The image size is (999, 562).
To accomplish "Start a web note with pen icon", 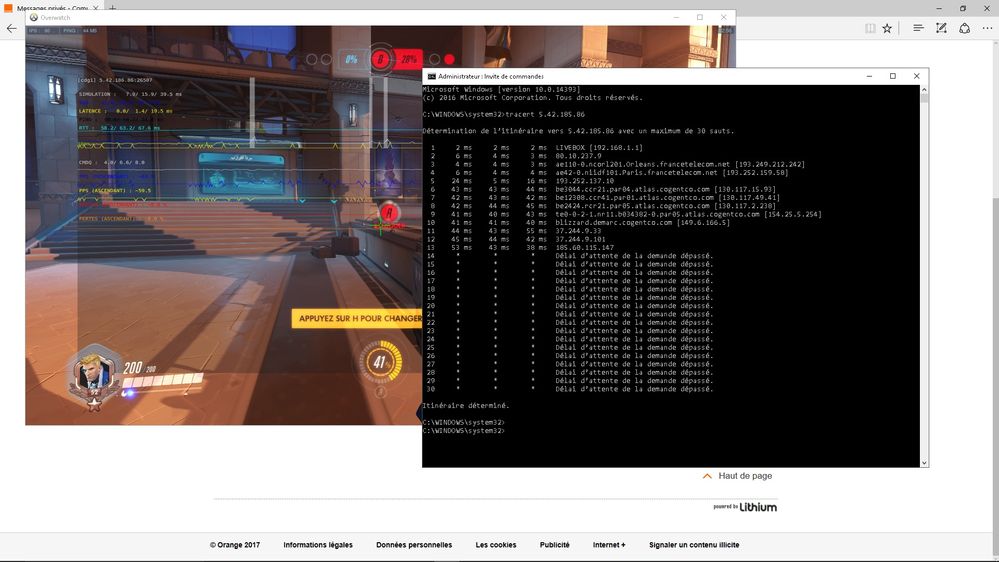I will (941, 28).
